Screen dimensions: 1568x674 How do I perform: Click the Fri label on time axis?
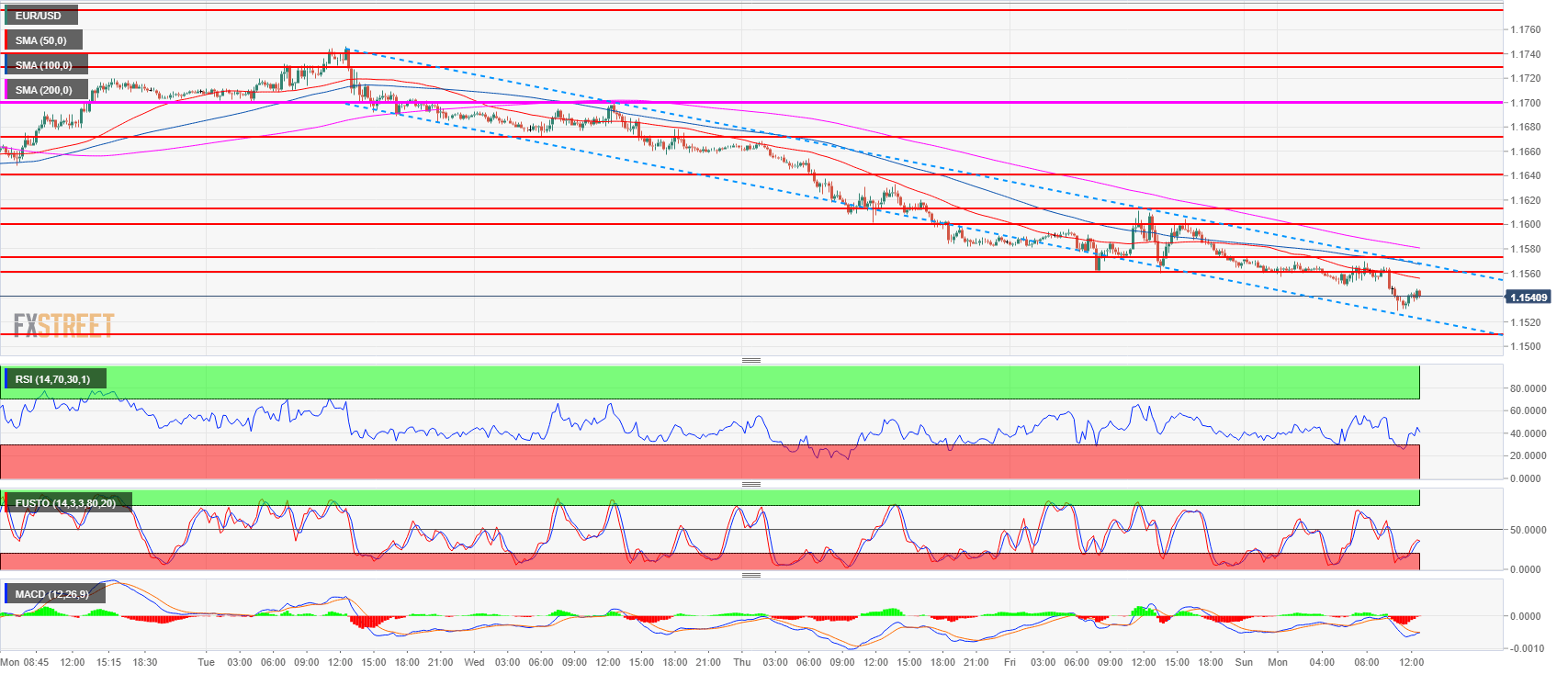[1010, 662]
